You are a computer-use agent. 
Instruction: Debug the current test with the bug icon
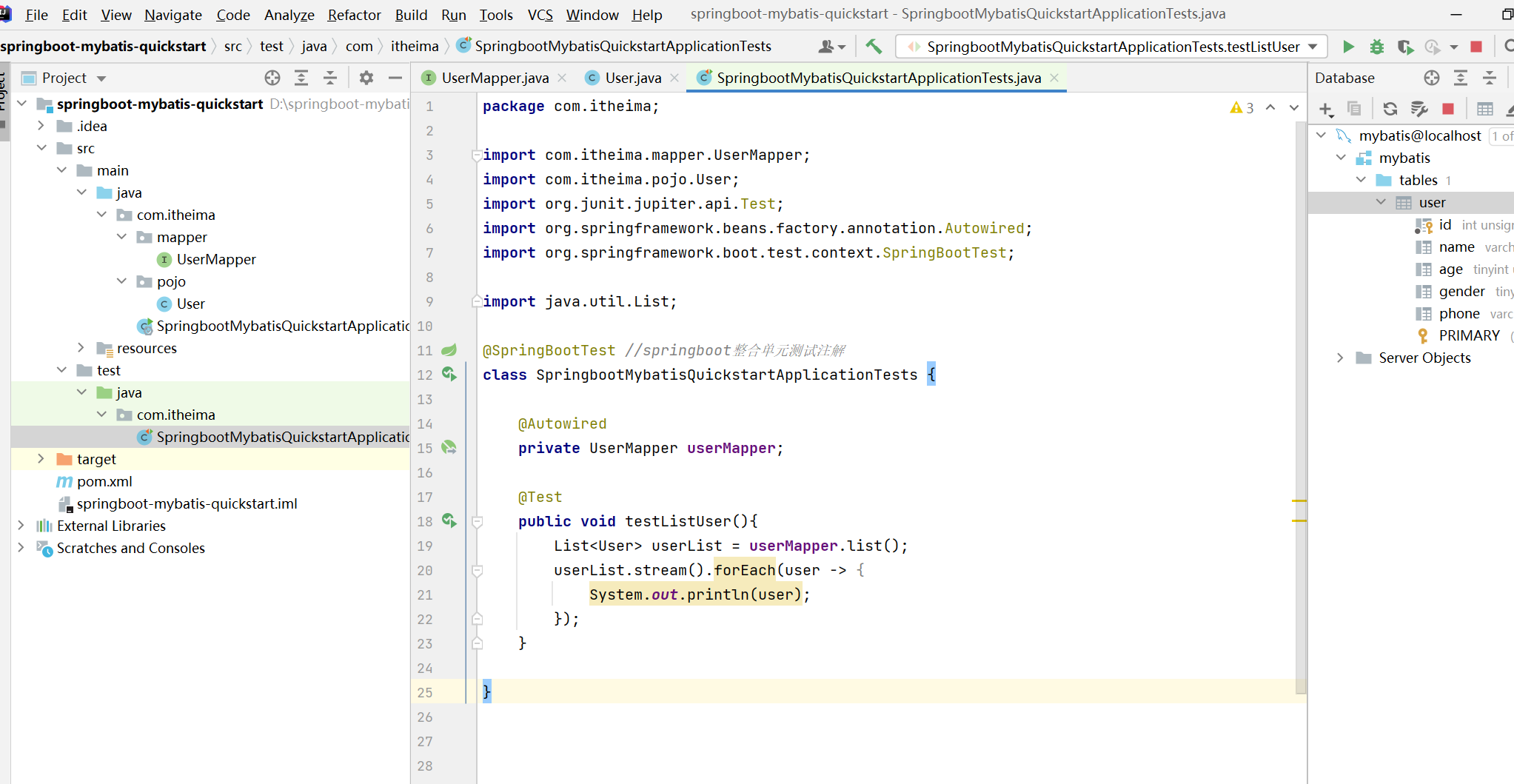coord(1377,46)
